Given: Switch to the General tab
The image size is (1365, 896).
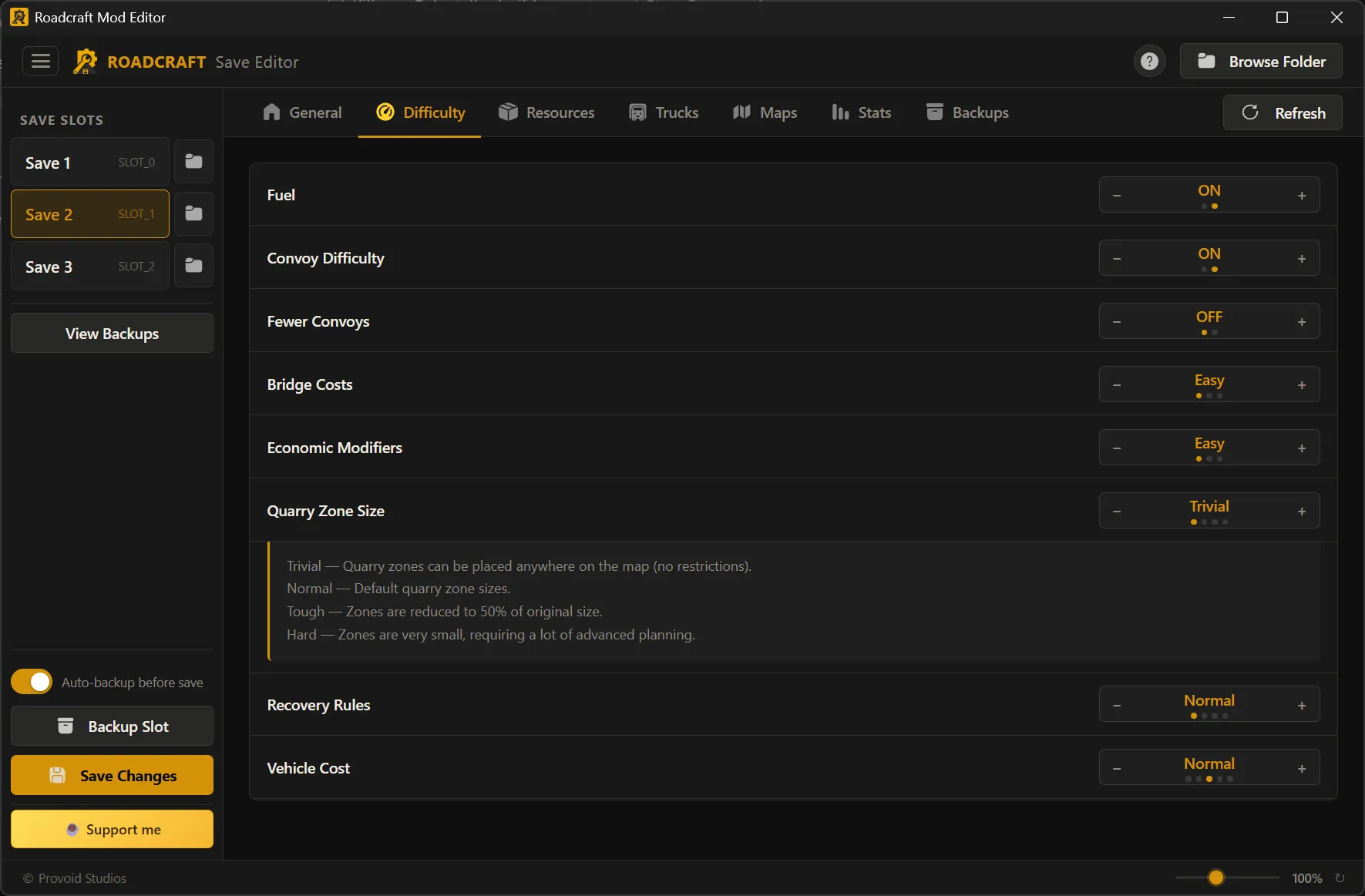Looking at the screenshot, I should click(x=301, y=112).
